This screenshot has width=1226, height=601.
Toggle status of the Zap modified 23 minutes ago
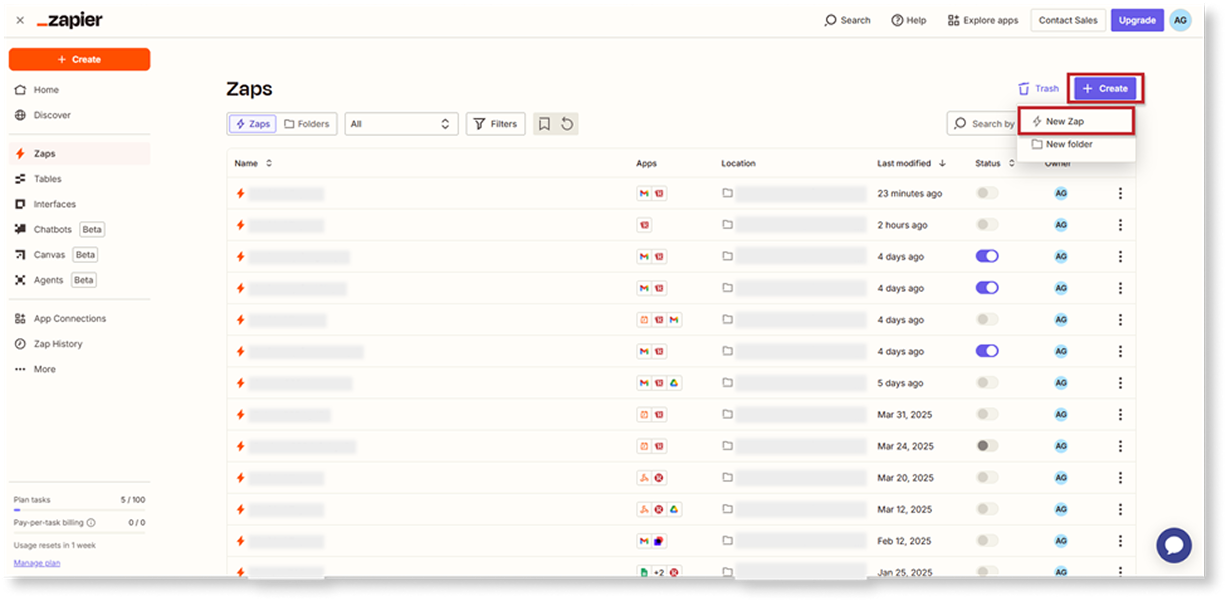pyautogui.click(x=986, y=194)
